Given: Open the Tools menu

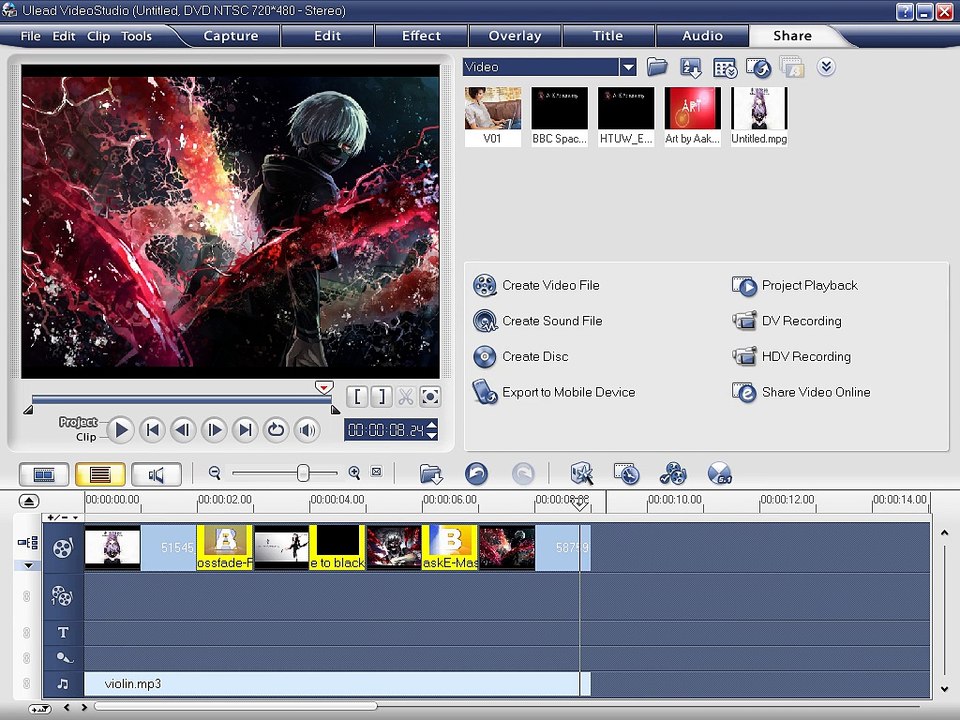Looking at the screenshot, I should pyautogui.click(x=136, y=36).
